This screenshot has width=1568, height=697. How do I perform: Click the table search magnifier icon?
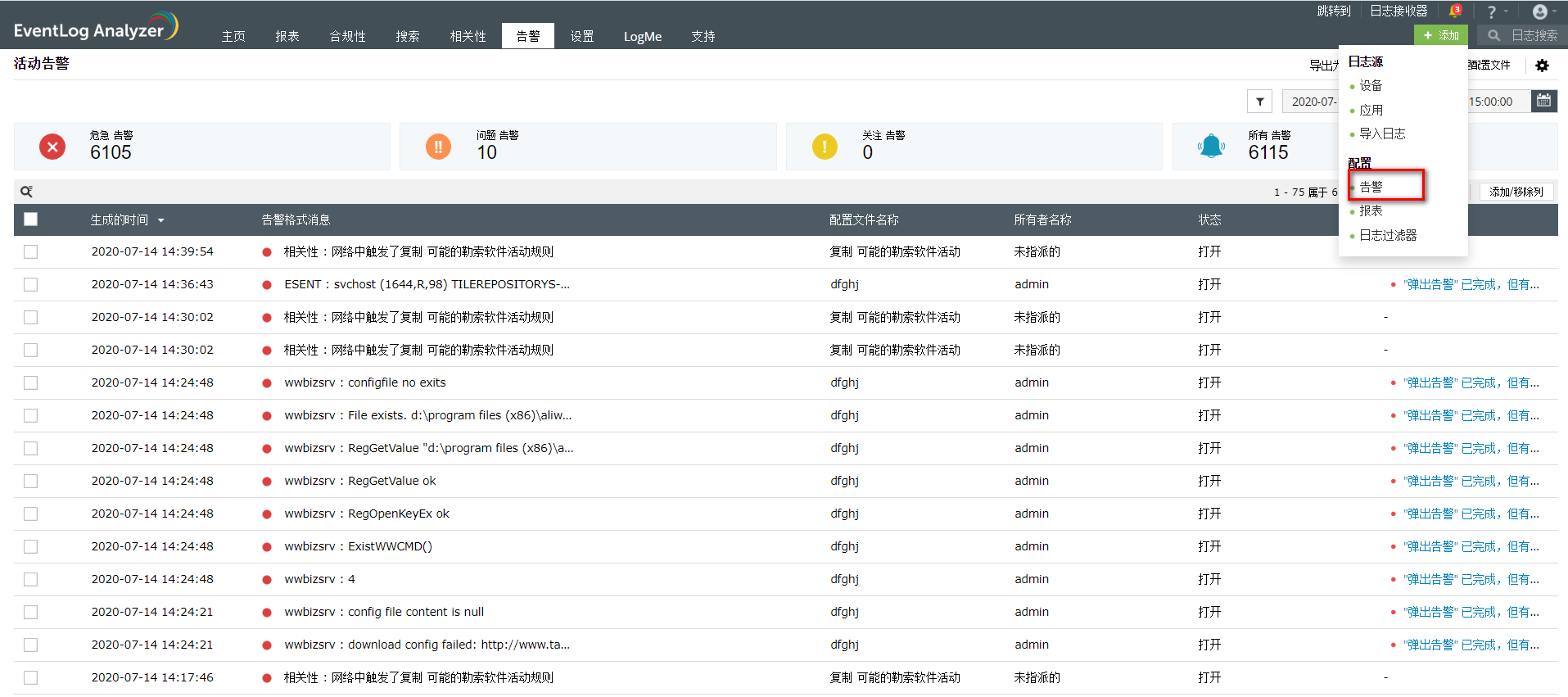tap(26, 192)
